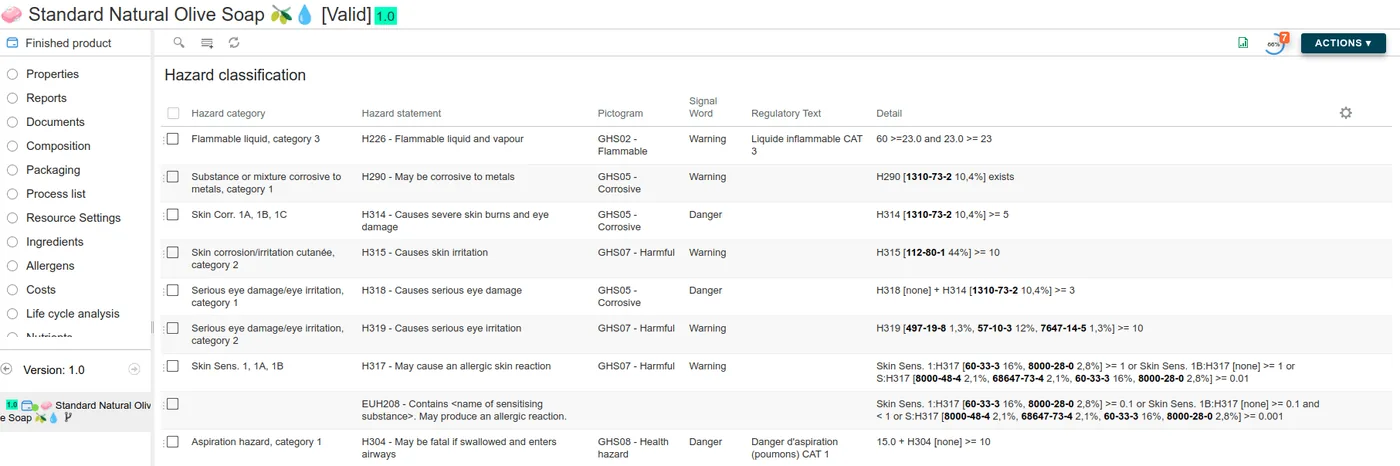The image size is (1400, 466).
Task: Click the version 1.0 badge in title
Action: point(386,16)
